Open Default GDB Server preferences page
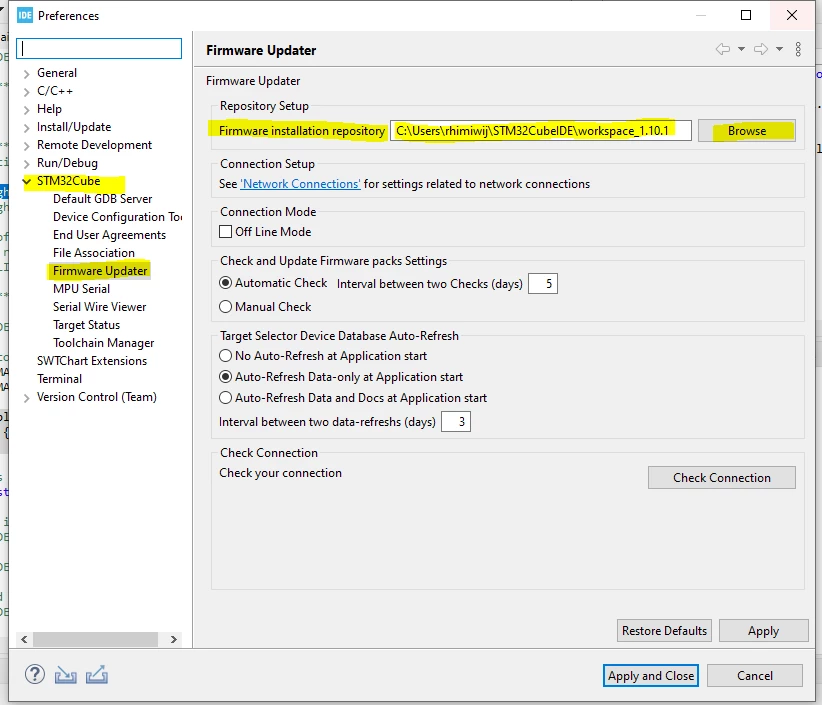The height and width of the screenshot is (705, 822). pos(102,199)
